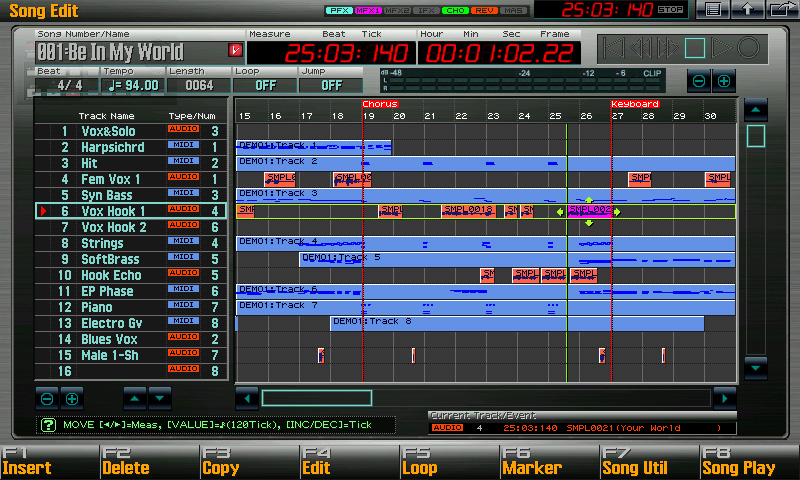Start playback with the play triangle
The width and height of the screenshot is (800, 480).
pos(721,48)
